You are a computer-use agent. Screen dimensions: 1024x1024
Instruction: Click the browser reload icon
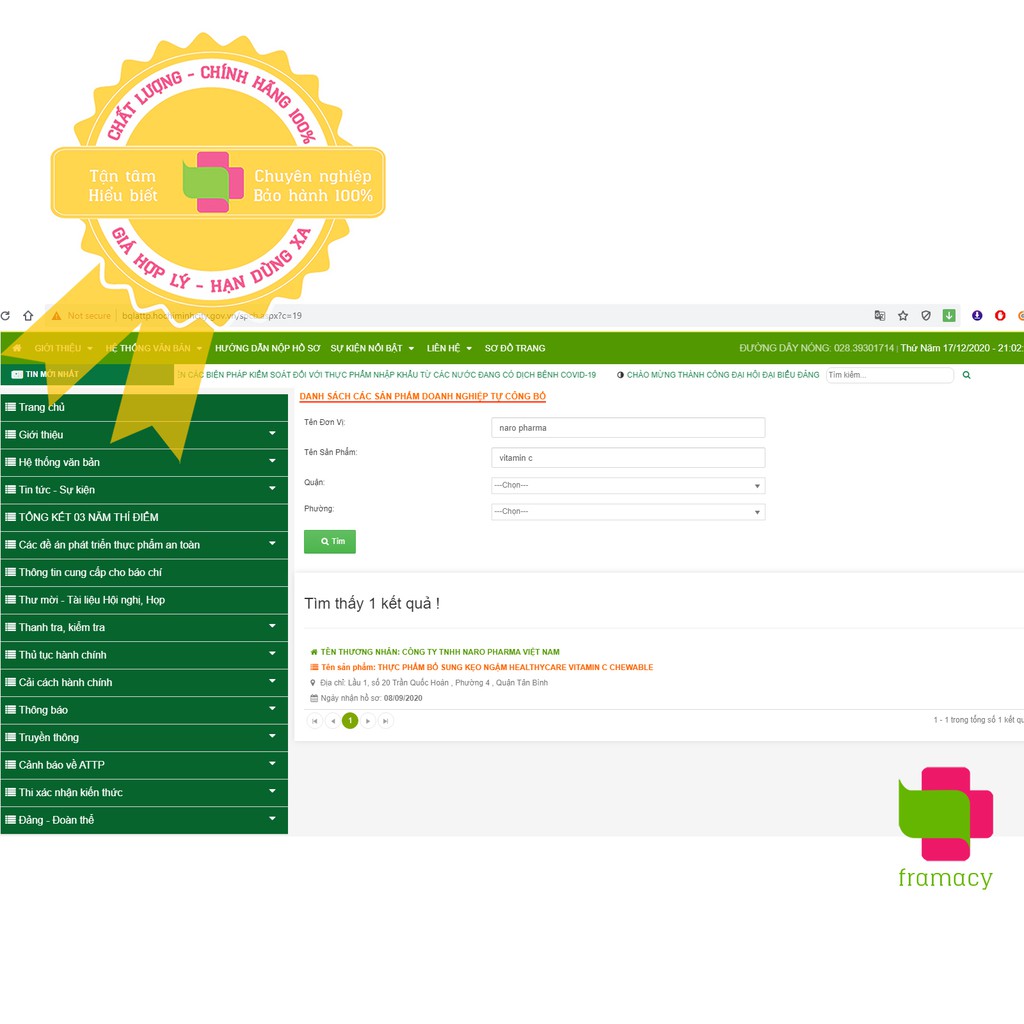click(5, 316)
